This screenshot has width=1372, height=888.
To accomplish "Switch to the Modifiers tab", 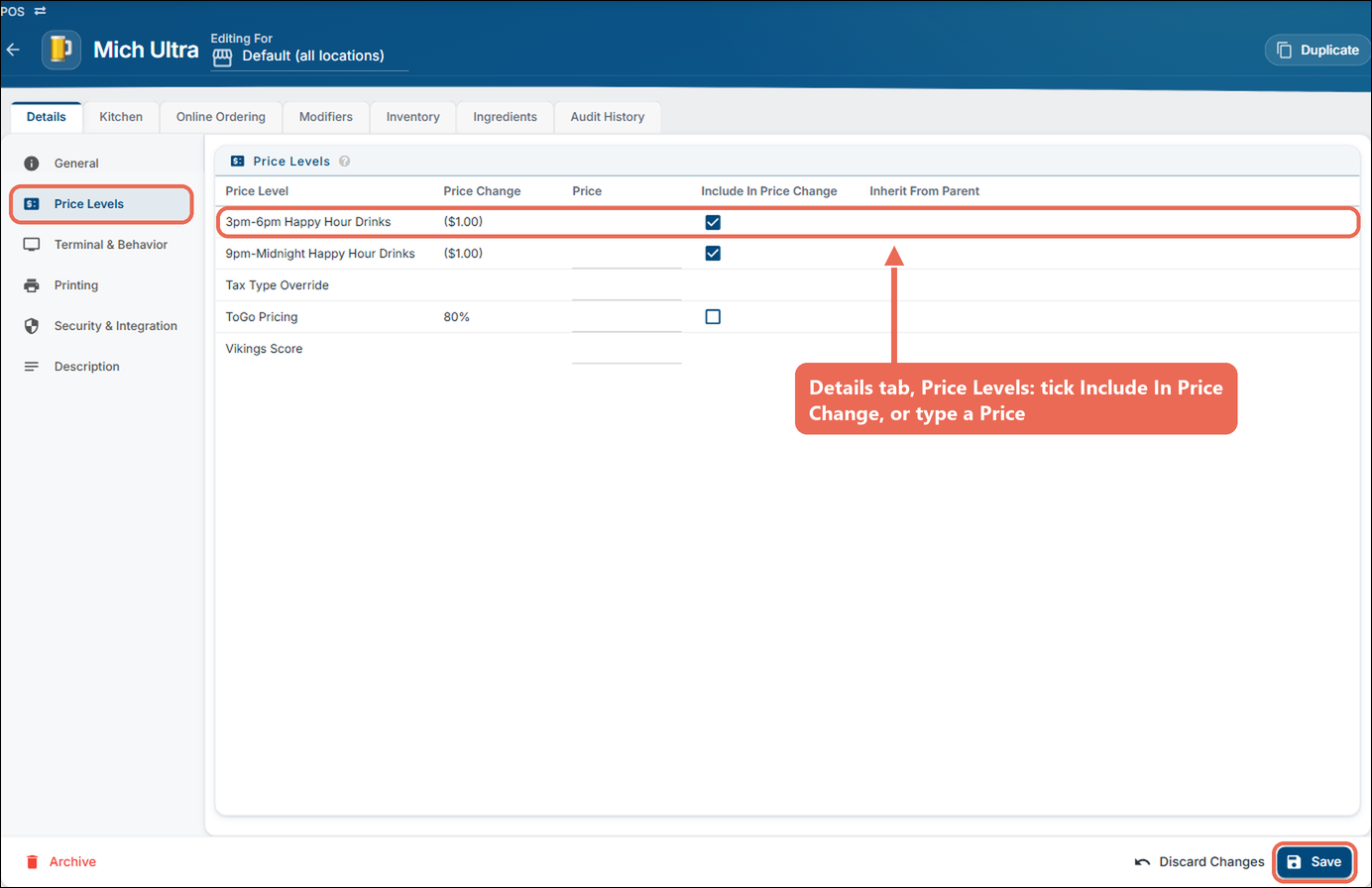I will click(326, 117).
